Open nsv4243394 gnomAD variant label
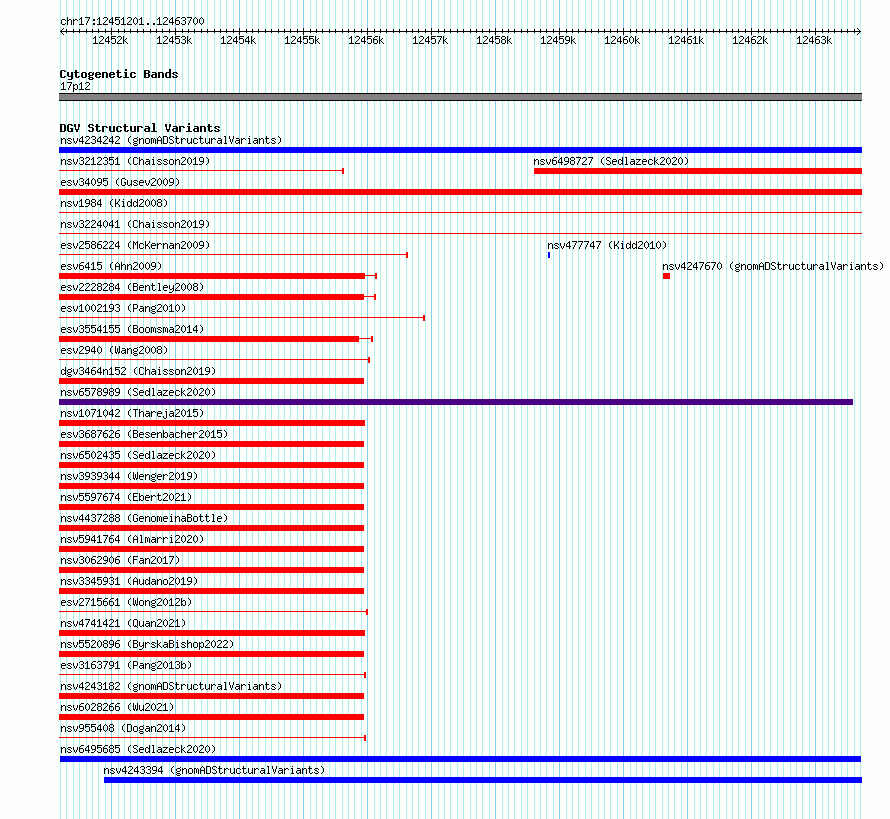Viewport: 890px width, 819px height. point(214,770)
